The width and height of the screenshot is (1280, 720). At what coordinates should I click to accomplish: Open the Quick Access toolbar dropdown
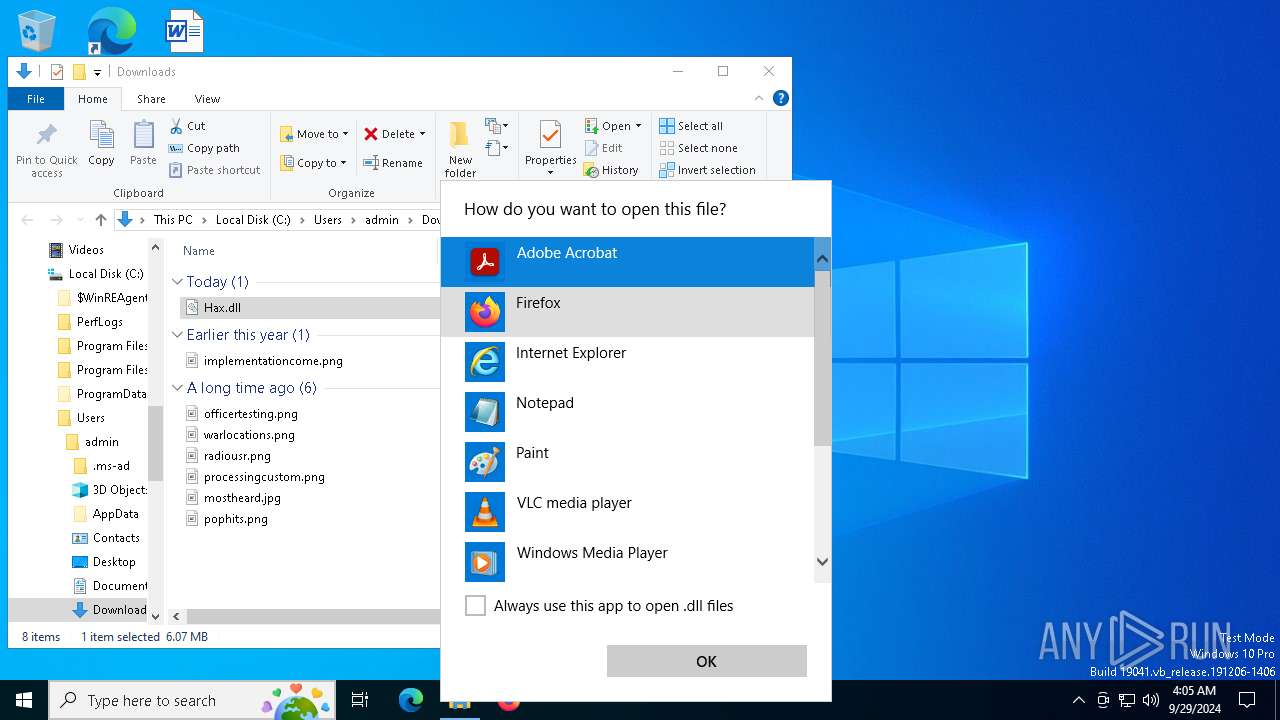coord(97,72)
